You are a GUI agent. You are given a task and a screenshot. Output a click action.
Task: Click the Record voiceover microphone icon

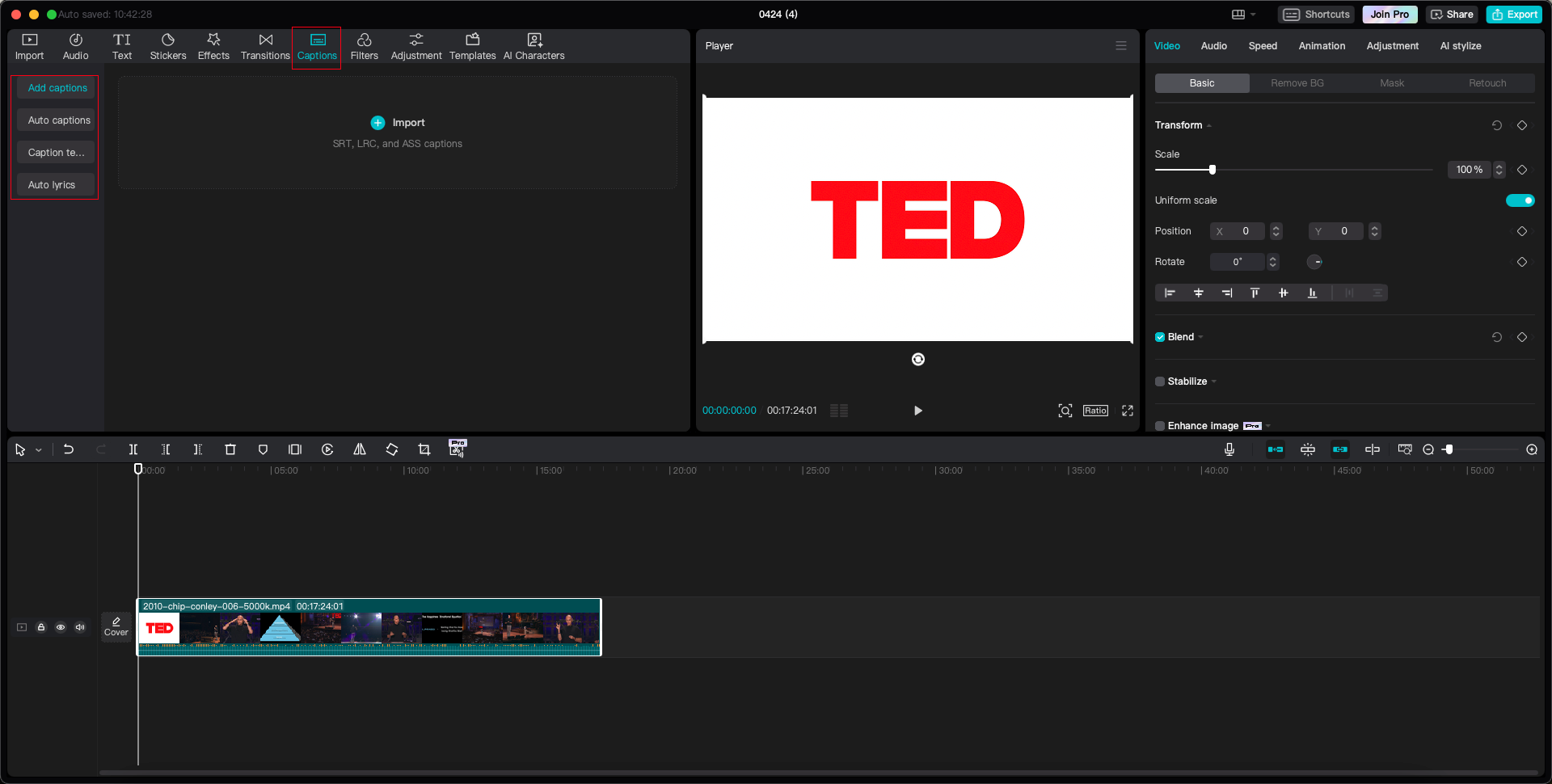tap(1229, 449)
